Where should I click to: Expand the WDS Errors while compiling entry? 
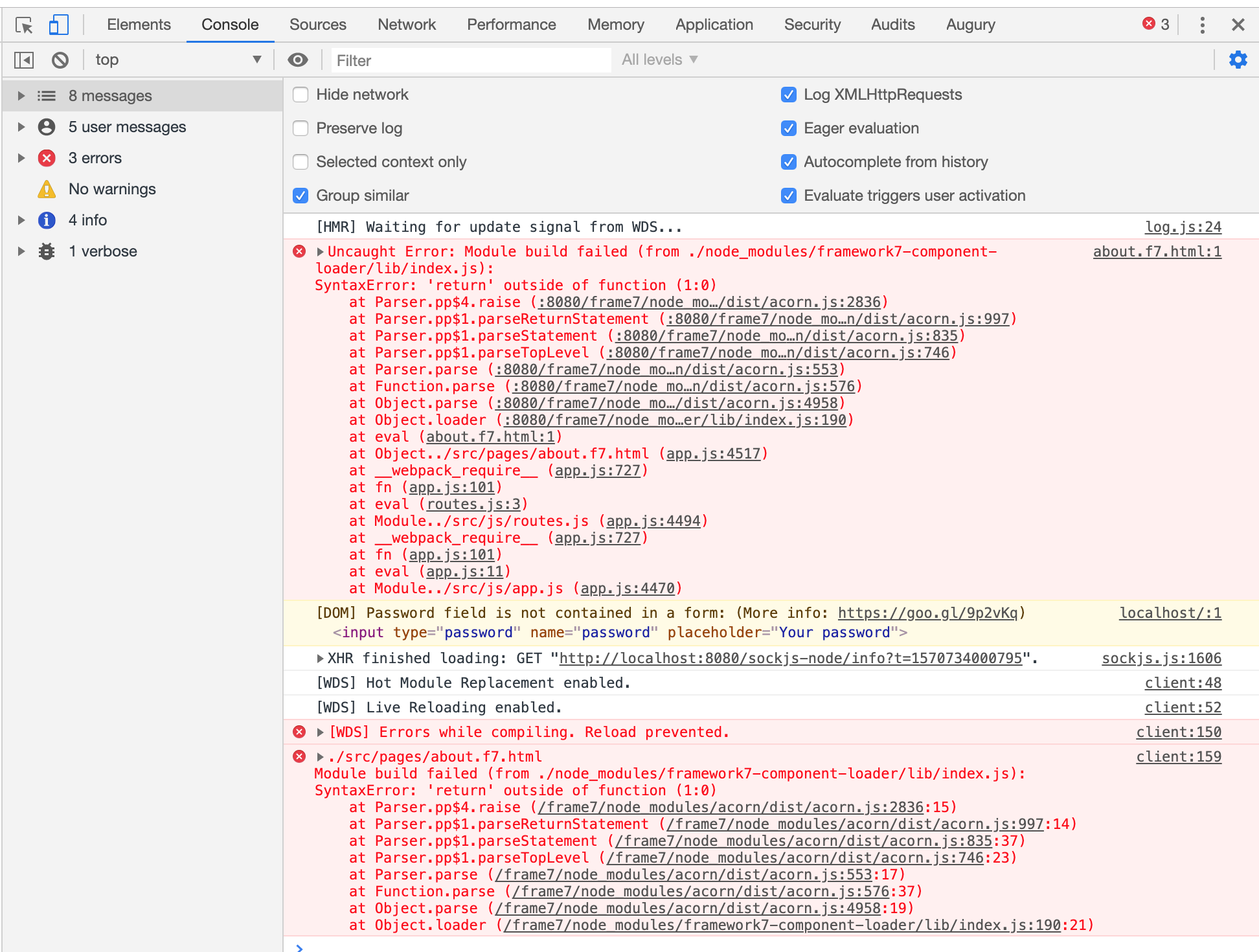coord(320,732)
